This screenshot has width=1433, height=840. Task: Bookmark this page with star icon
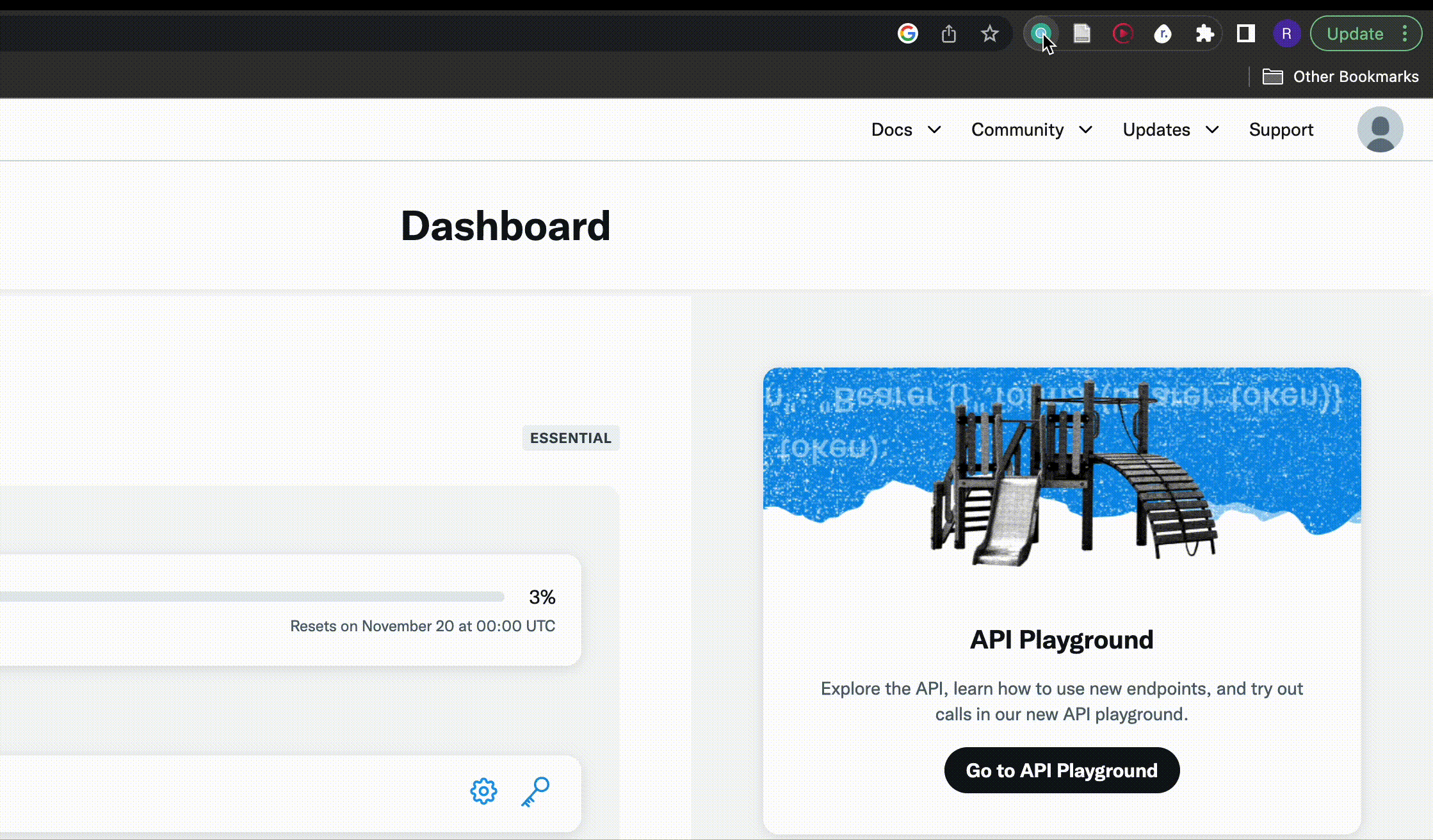(x=989, y=33)
